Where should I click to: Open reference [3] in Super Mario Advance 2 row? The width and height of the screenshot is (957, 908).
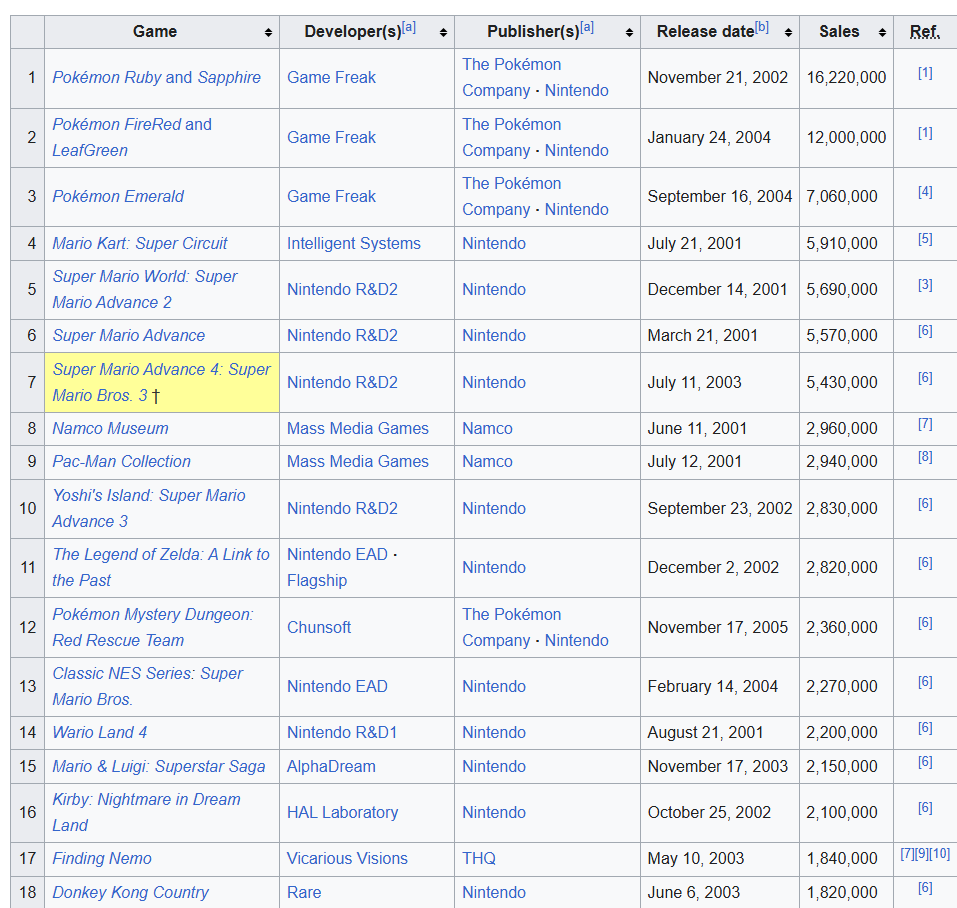[x=925, y=285]
